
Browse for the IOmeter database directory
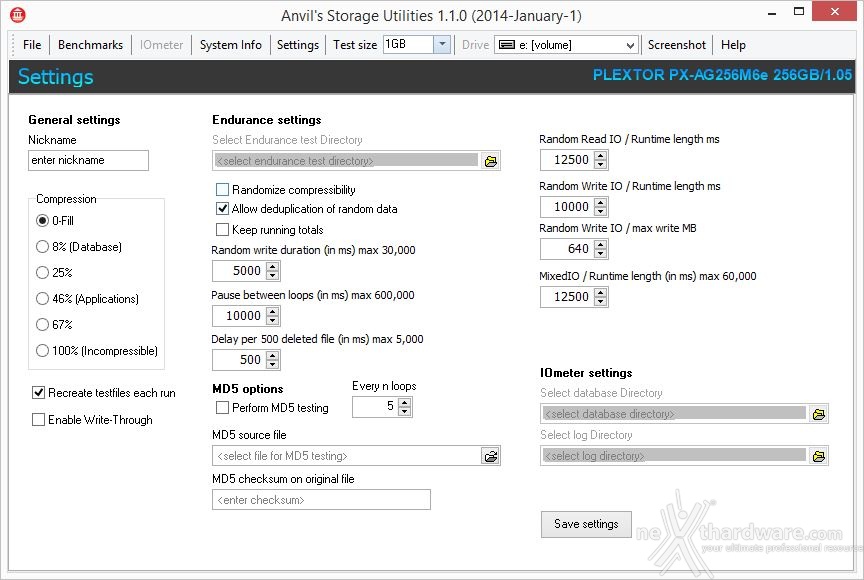pos(819,414)
